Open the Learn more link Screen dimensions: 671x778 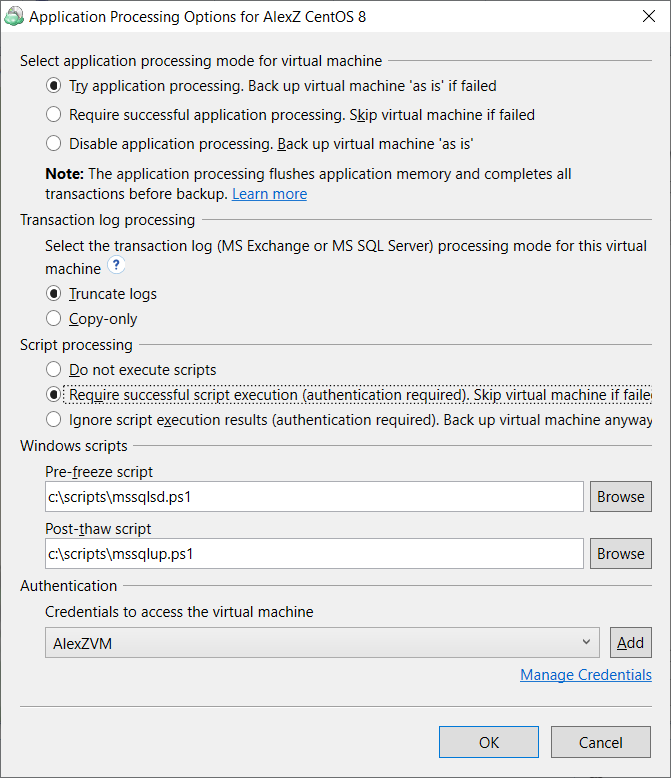coord(269,194)
